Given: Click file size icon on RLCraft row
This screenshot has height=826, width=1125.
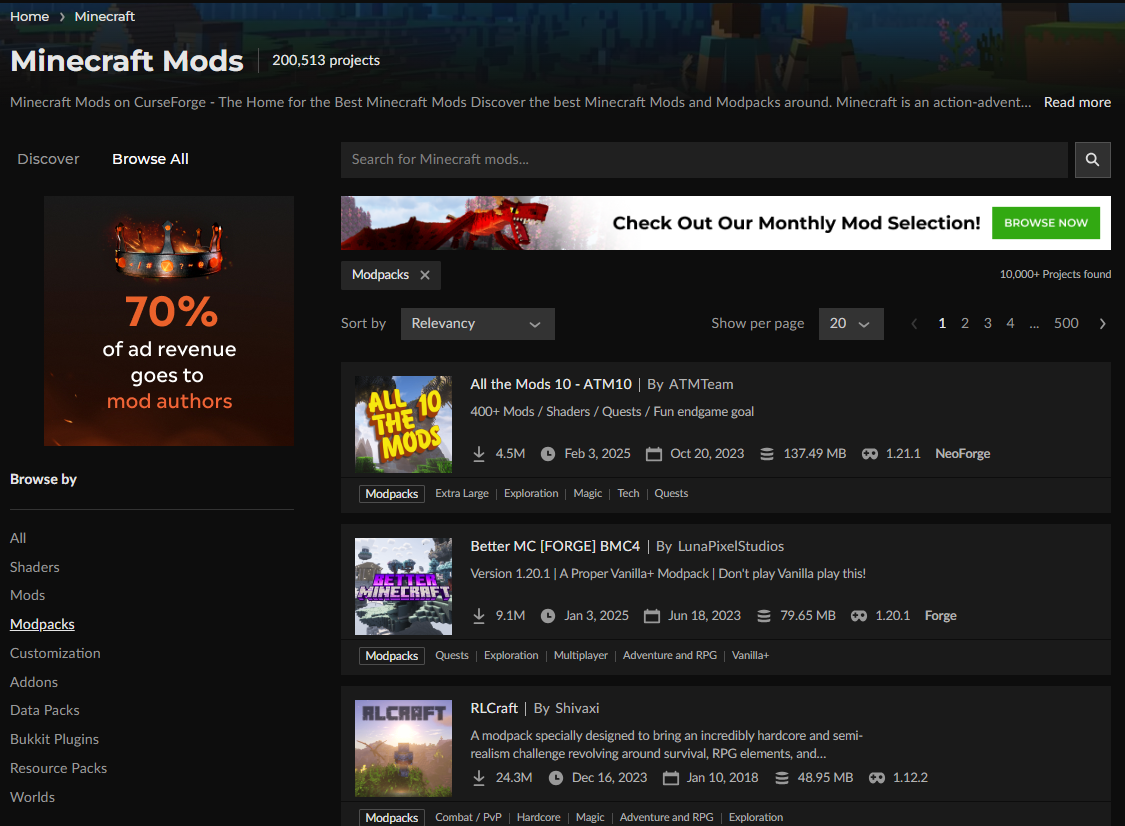Looking at the screenshot, I should (x=782, y=778).
